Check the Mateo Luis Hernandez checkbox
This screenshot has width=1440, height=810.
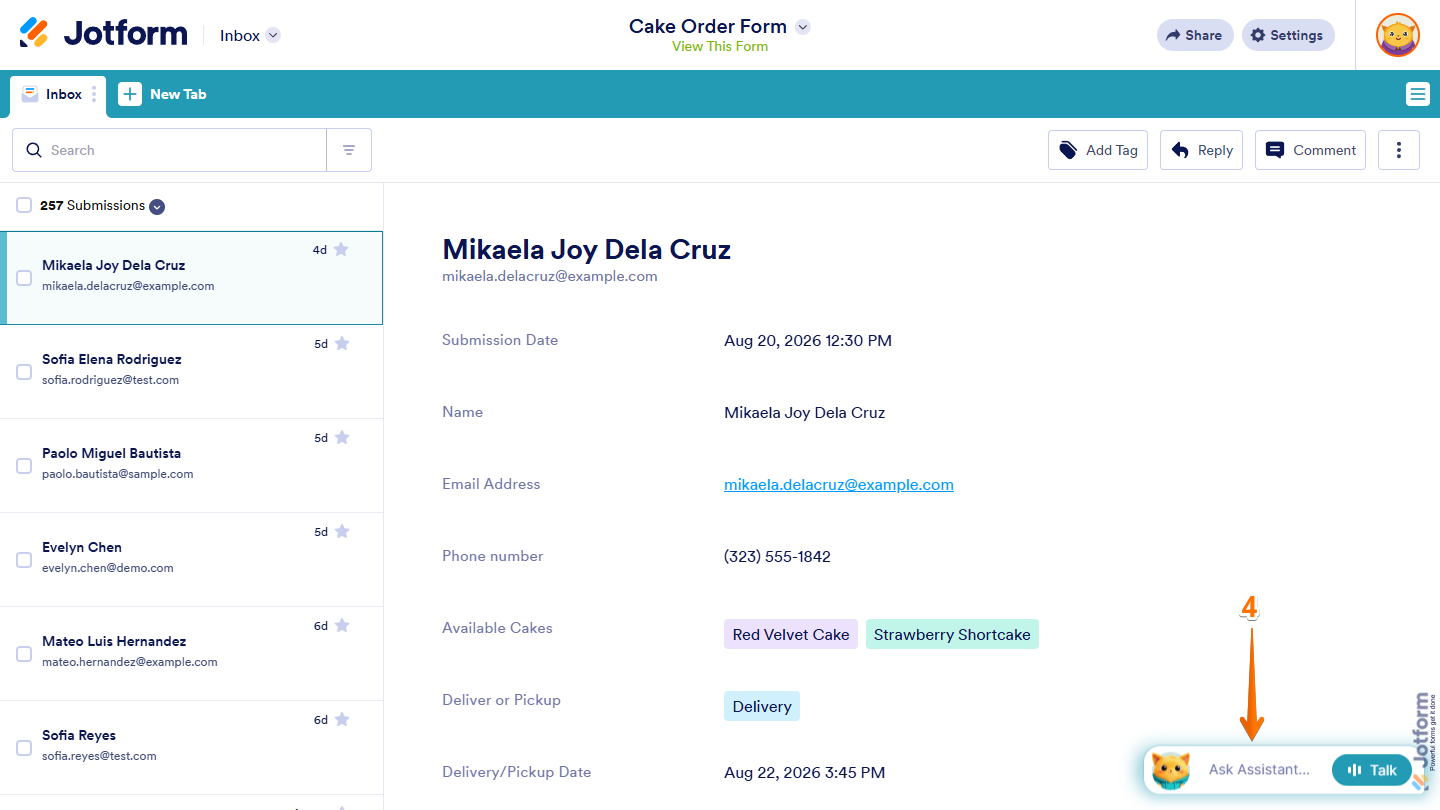[24, 654]
